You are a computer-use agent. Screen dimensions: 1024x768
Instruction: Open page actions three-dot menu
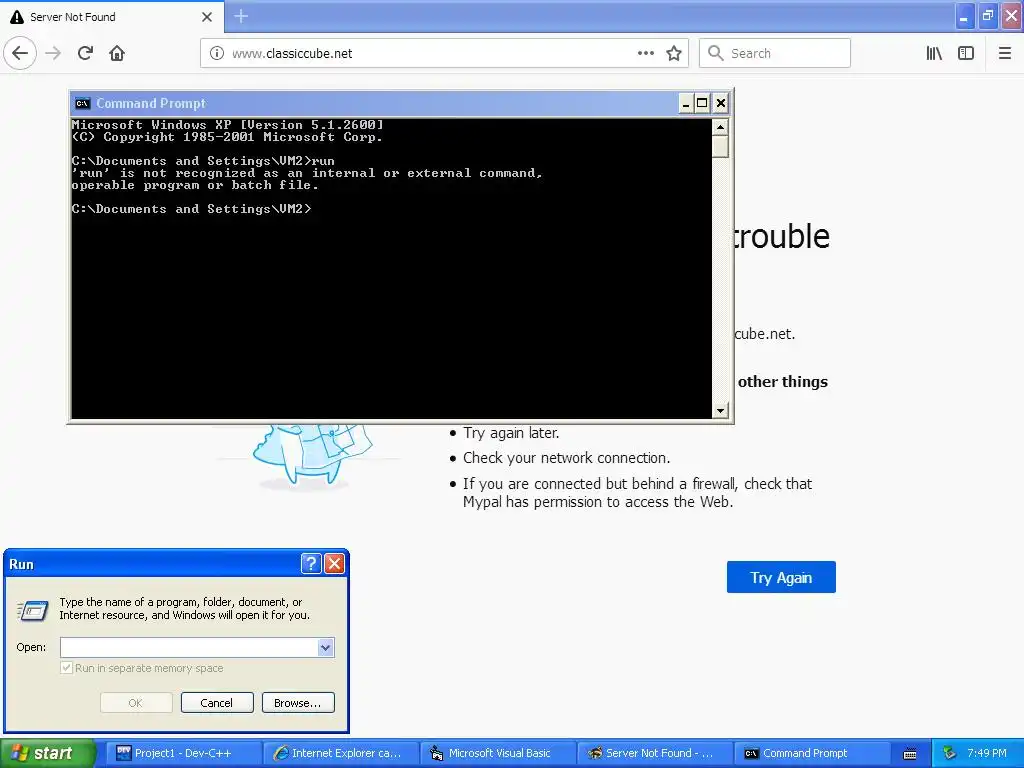click(x=645, y=53)
